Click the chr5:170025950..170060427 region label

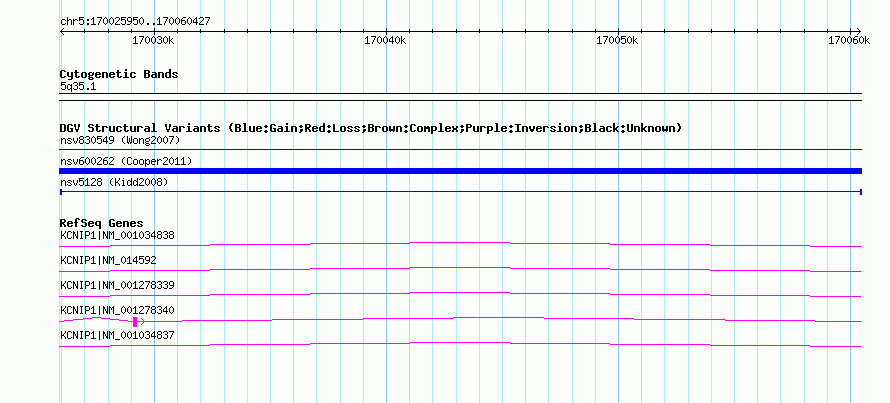pos(135,22)
